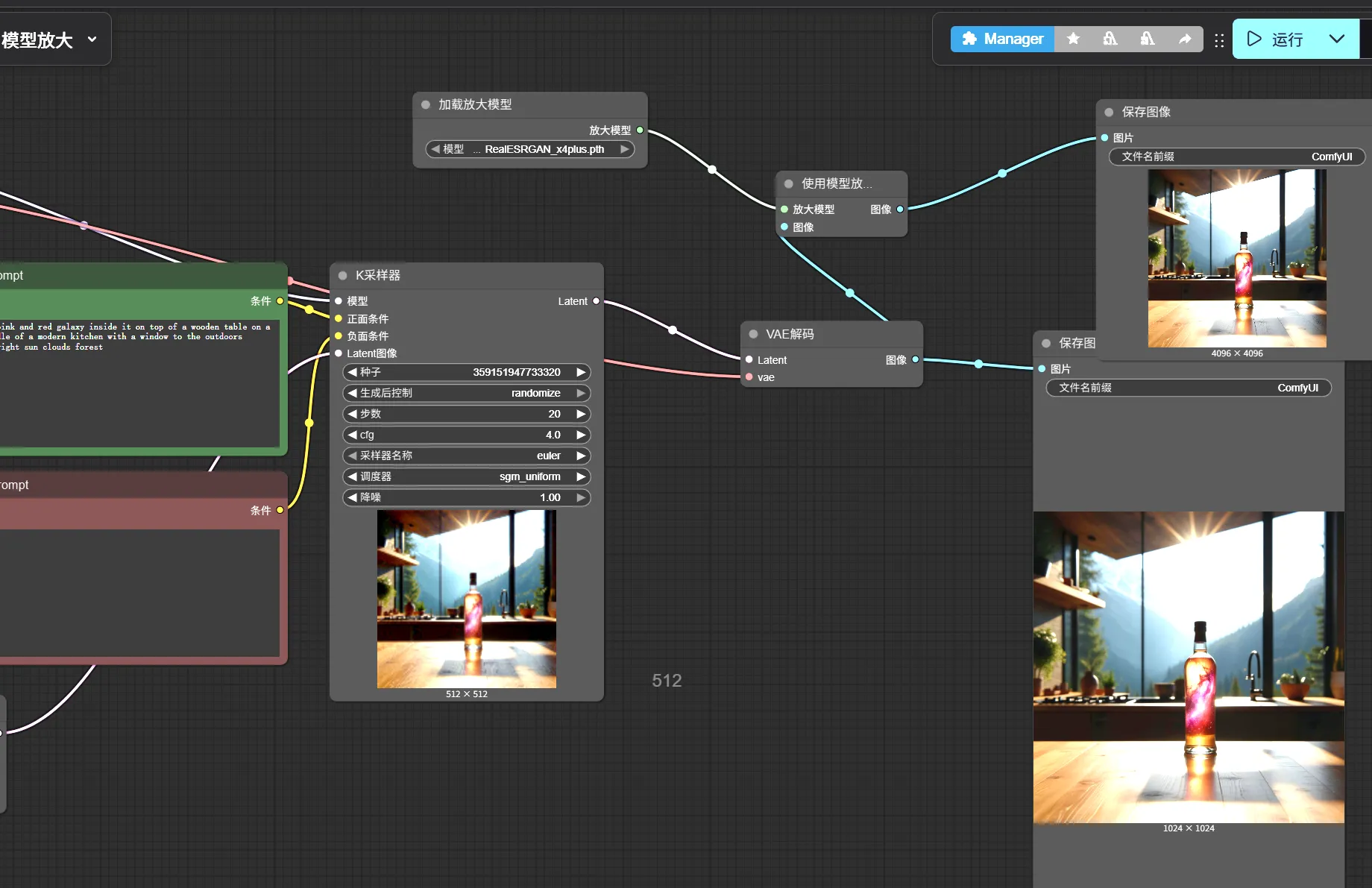The image size is (1372, 888).
Task: Toggle collapse dot on K采样器 node
Action: 343,275
